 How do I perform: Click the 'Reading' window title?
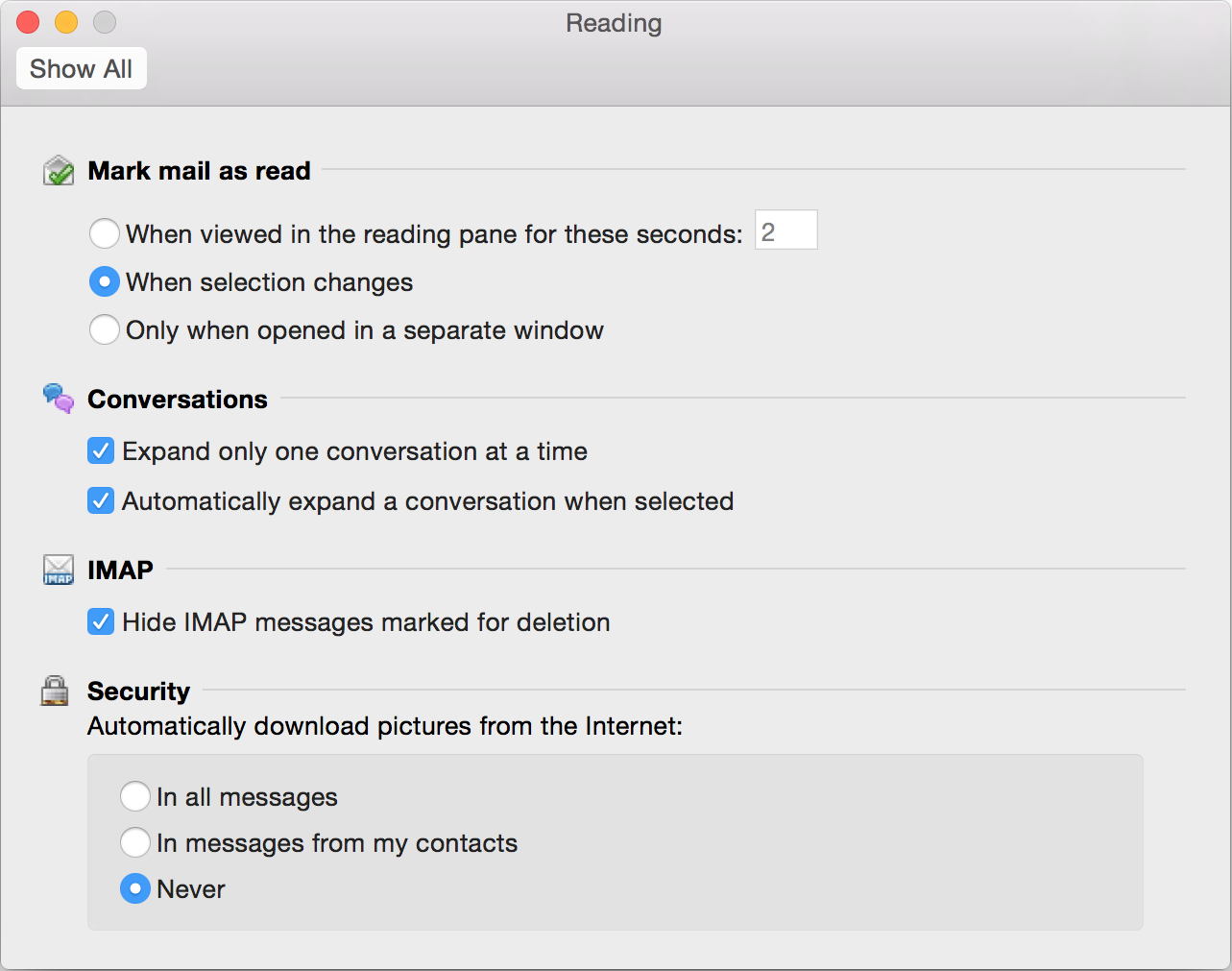pos(614,23)
